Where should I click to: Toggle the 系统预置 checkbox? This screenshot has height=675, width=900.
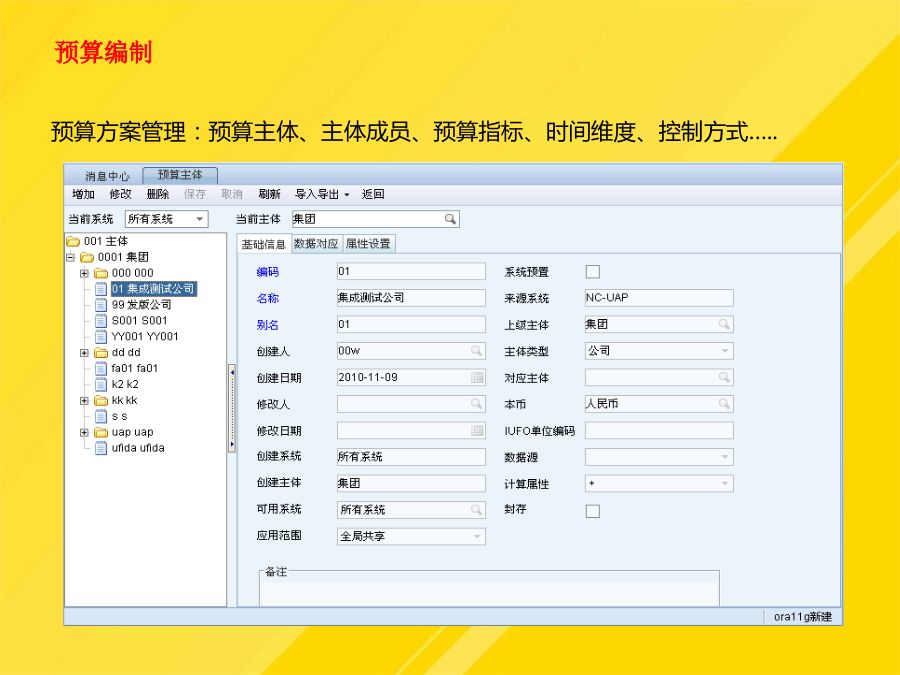click(592, 272)
